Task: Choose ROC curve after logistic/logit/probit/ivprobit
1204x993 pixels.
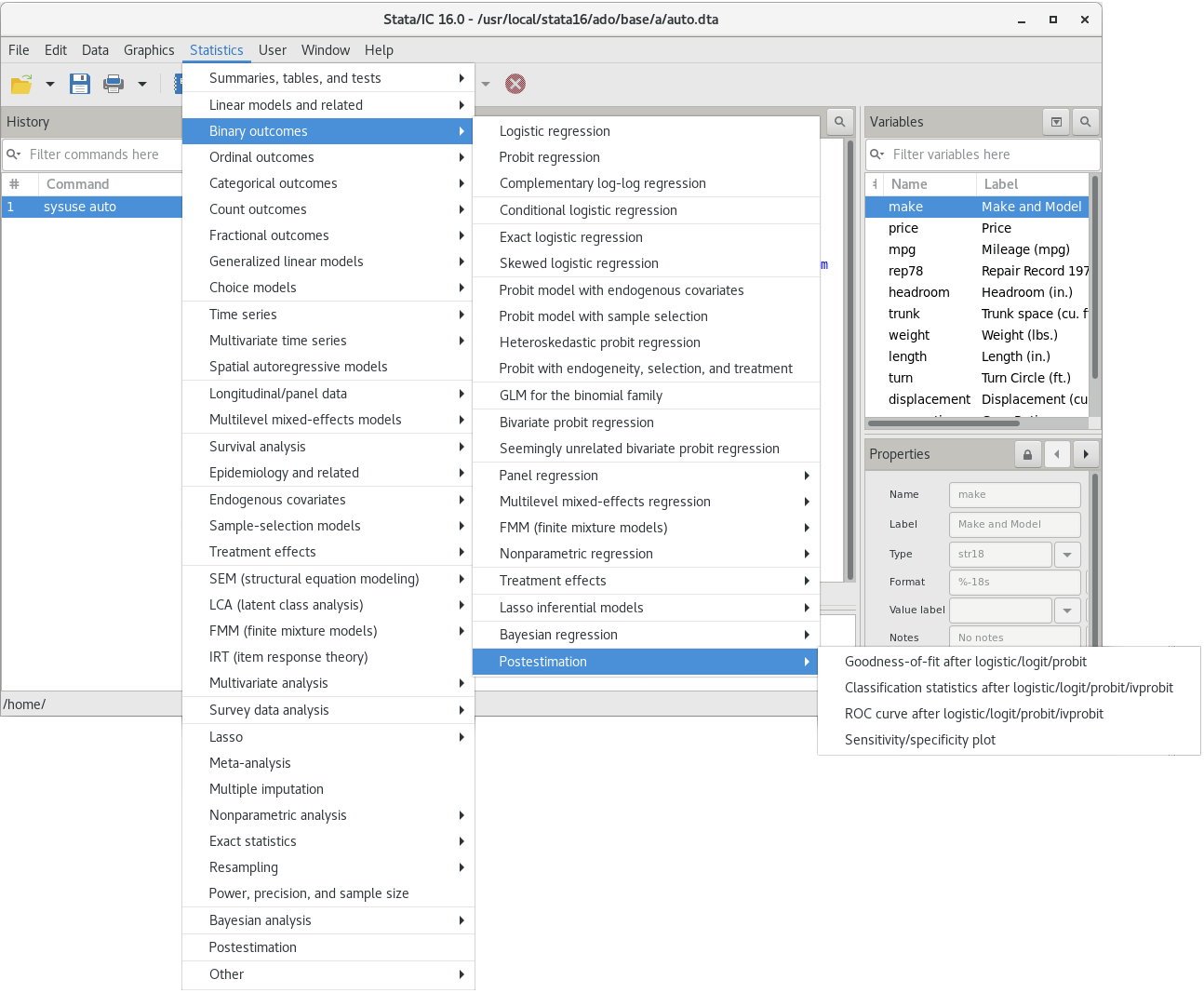Action: tap(1009, 714)
